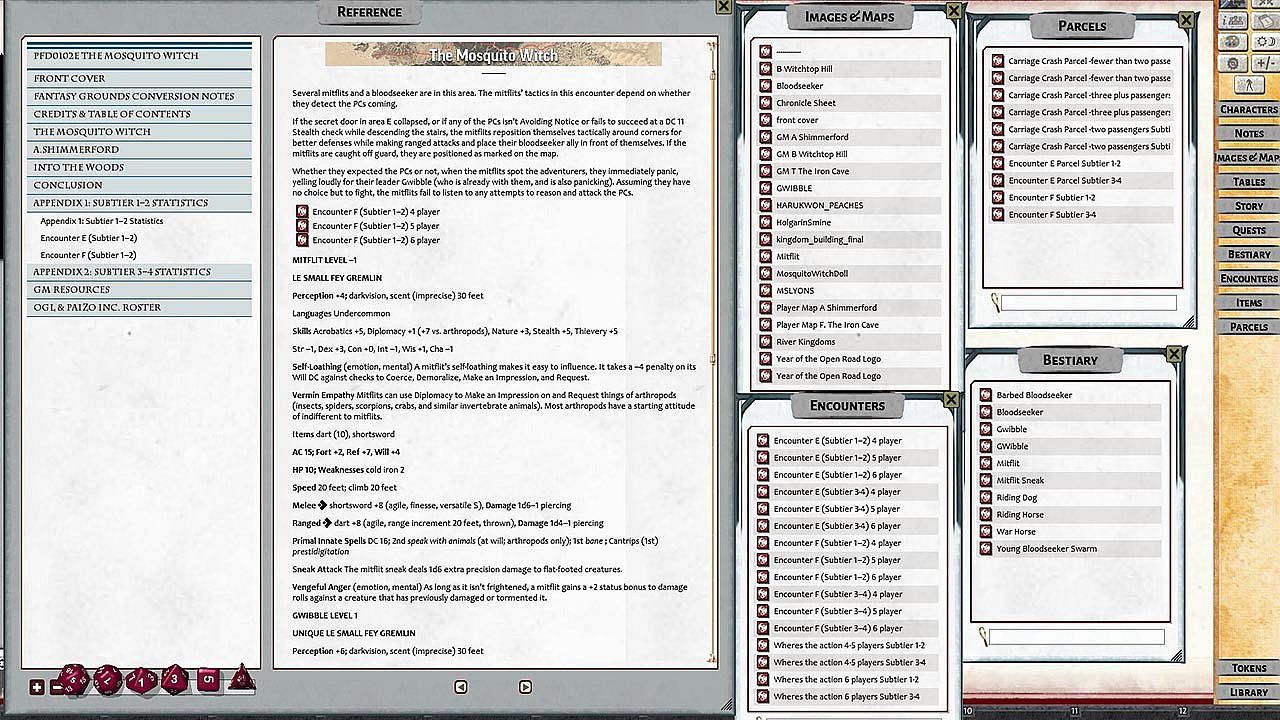The width and height of the screenshot is (1280, 720).
Task: Open the Notes sidebar tab
Action: point(1248,133)
